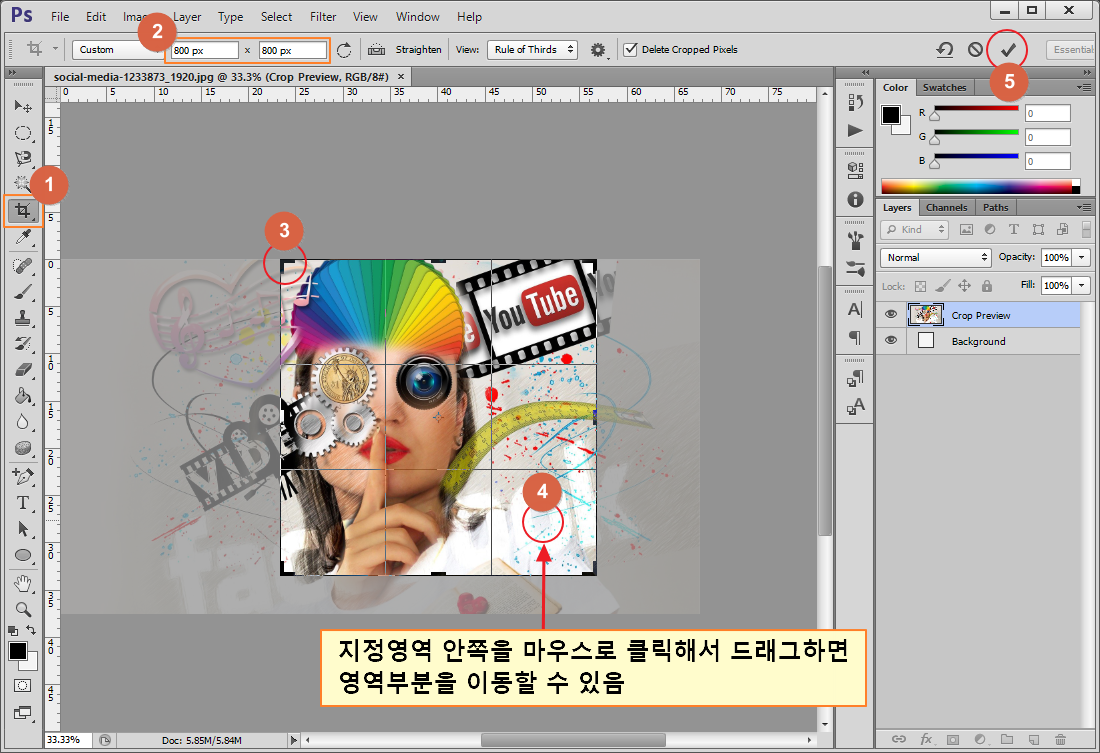Open the Character panel icon
The width and height of the screenshot is (1100, 753).
(855, 309)
